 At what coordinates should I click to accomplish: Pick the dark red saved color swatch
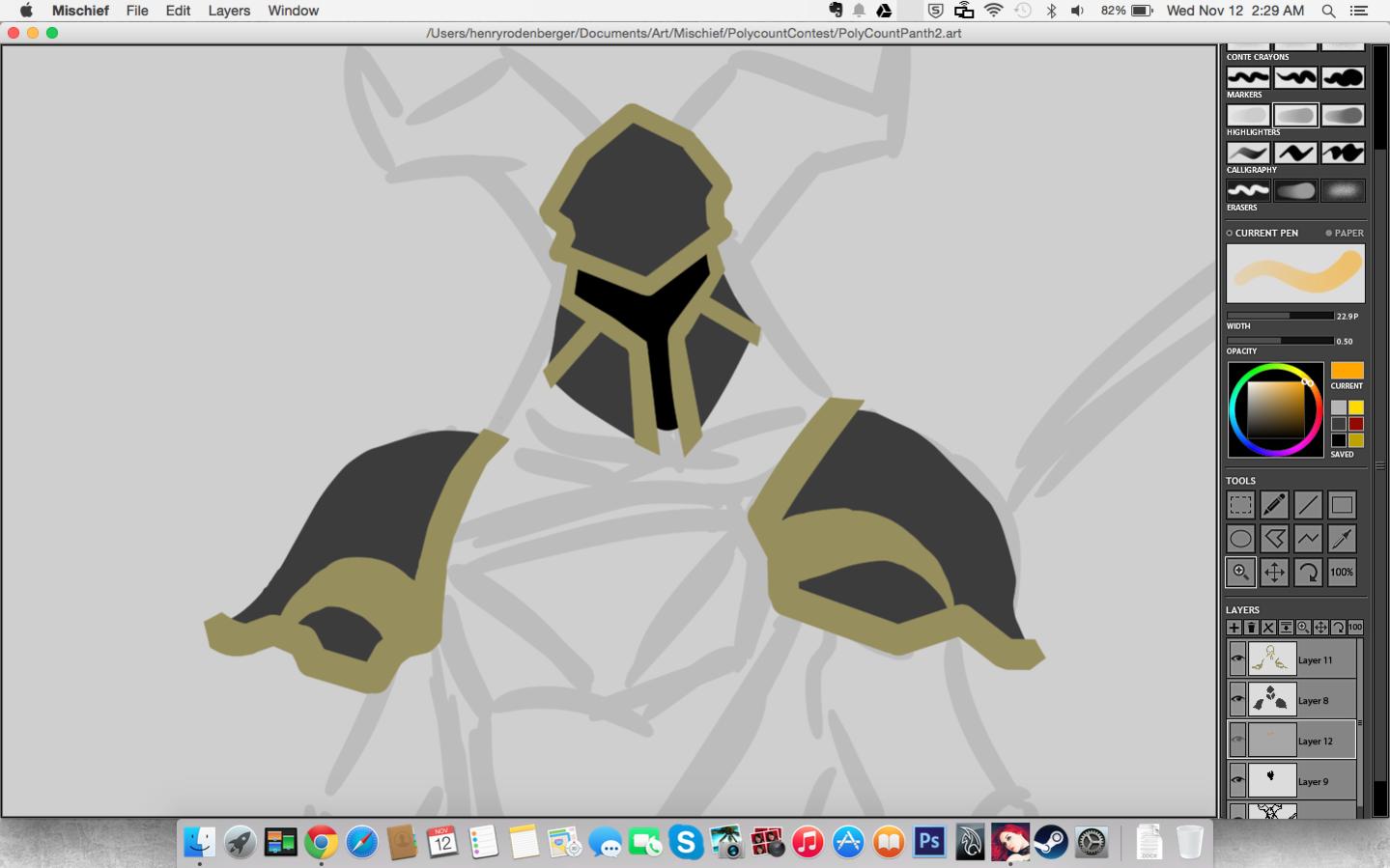point(1356,424)
